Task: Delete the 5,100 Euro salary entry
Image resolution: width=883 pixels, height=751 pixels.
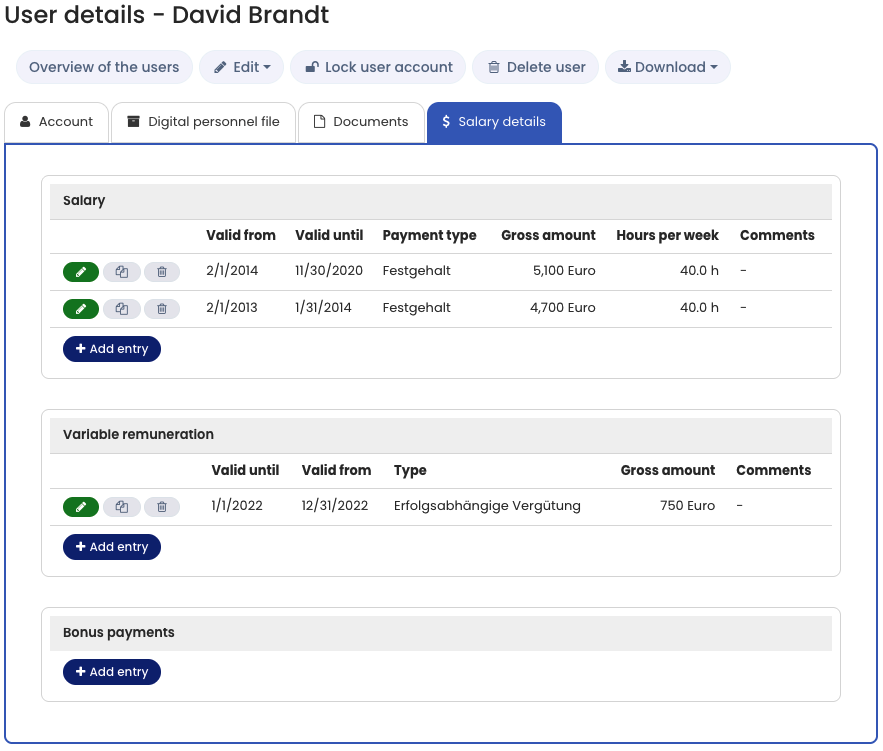Action: (x=162, y=272)
